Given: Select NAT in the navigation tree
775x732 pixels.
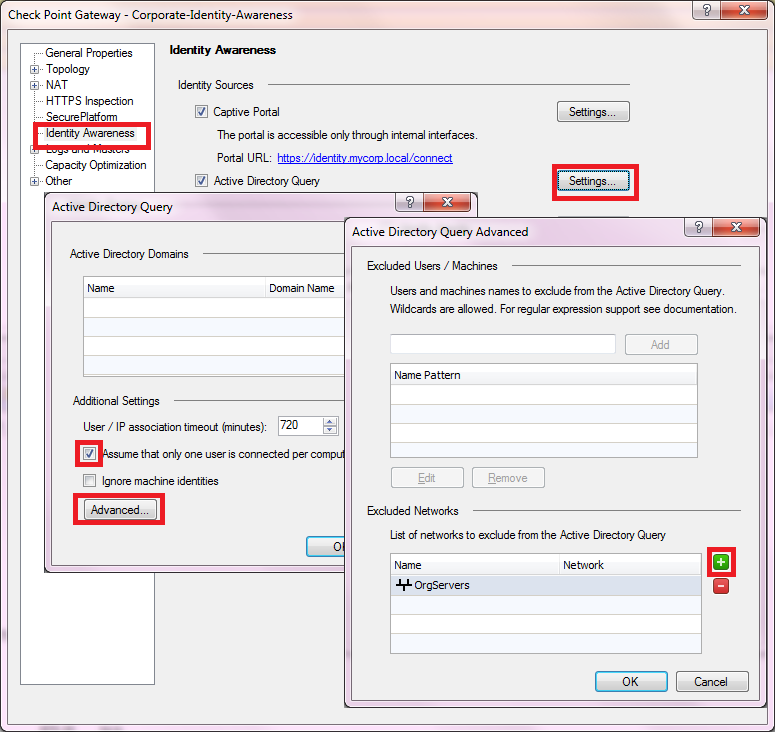Looking at the screenshot, I should (x=57, y=85).
